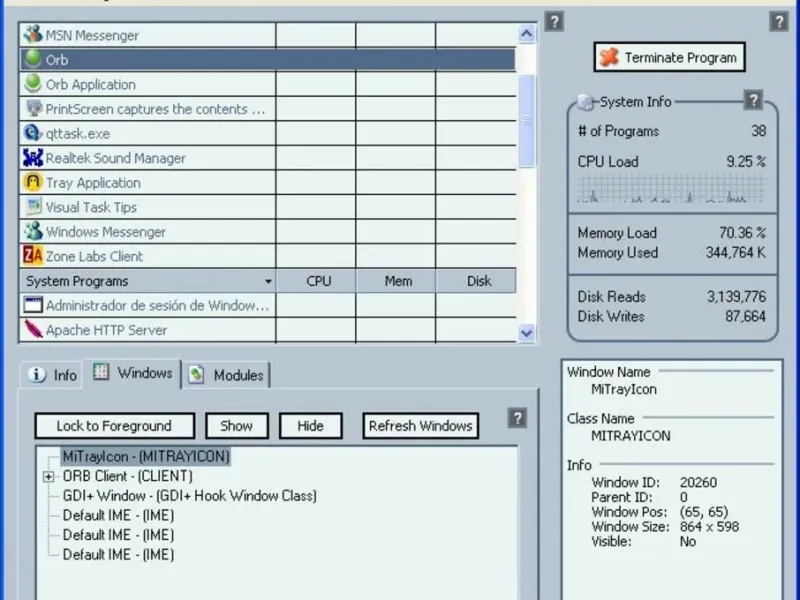Click the qttask.exe QuickTime icon
Screen dimensions: 800x600
(x=33, y=133)
